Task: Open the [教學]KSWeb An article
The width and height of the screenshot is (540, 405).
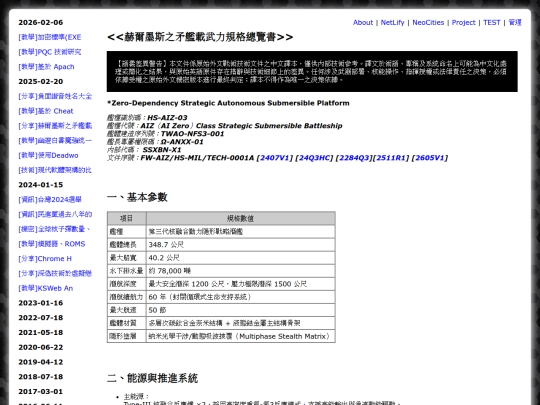Action: (46, 288)
